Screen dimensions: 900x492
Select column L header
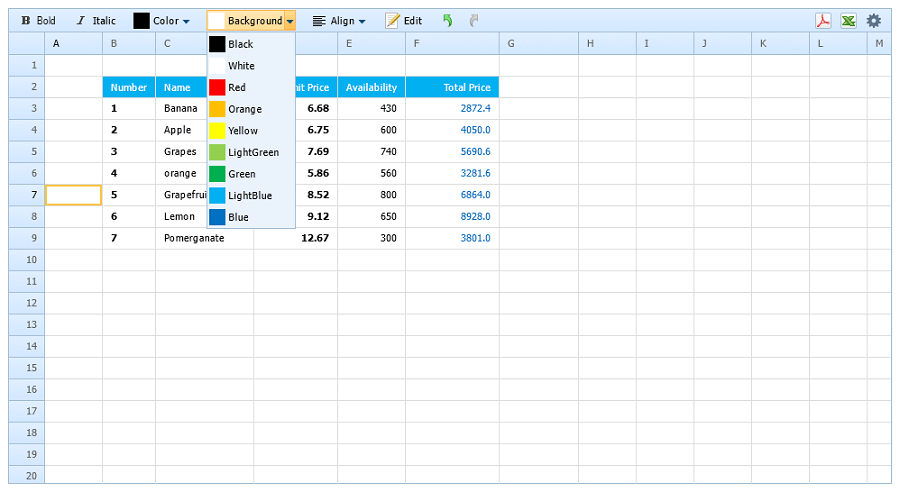click(x=838, y=44)
